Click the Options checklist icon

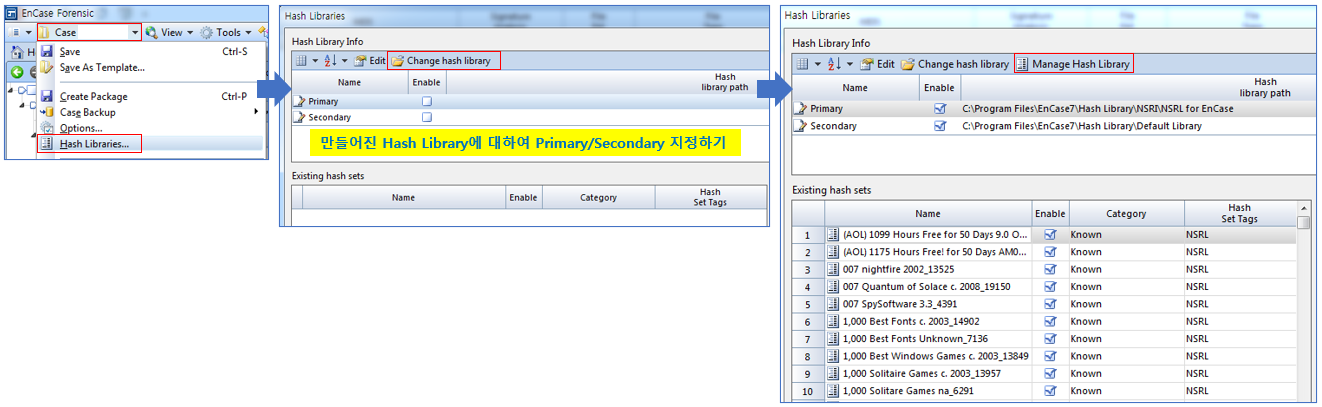(46, 128)
